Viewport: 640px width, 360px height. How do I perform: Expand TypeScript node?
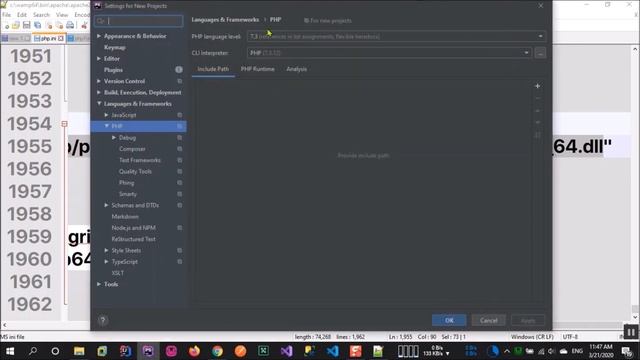107,262
